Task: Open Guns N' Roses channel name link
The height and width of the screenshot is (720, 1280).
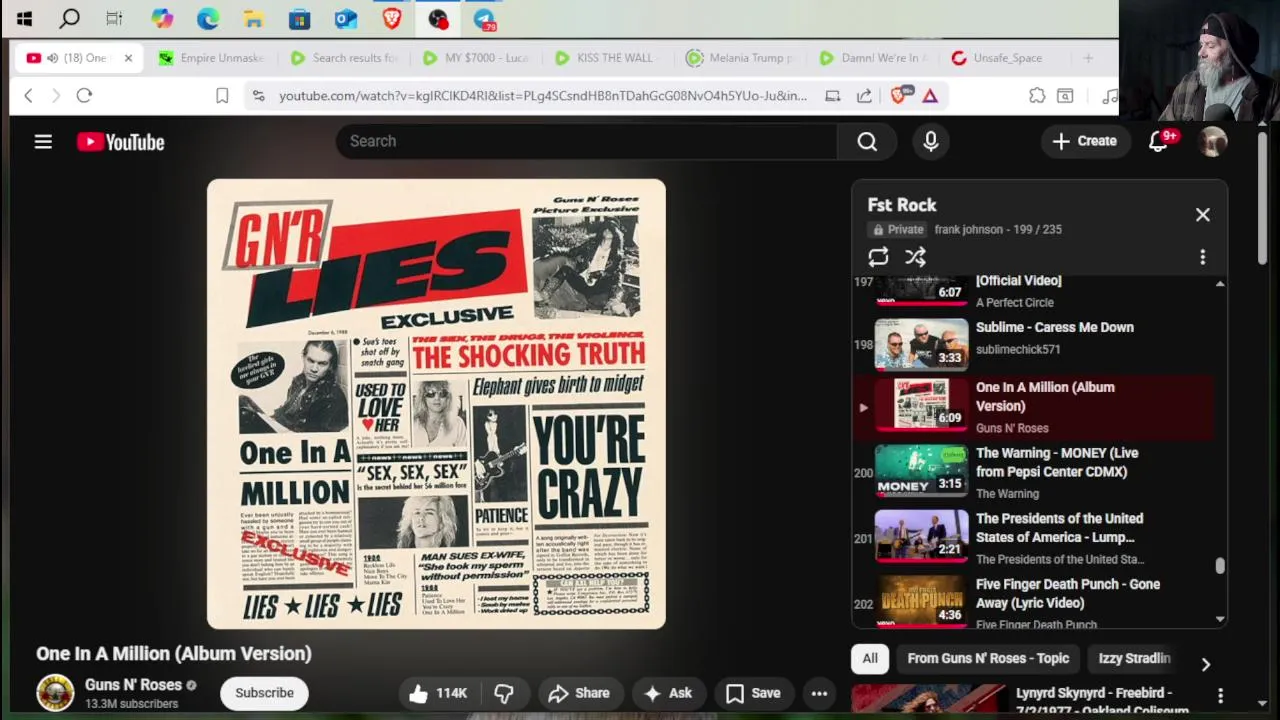Action: (133, 685)
